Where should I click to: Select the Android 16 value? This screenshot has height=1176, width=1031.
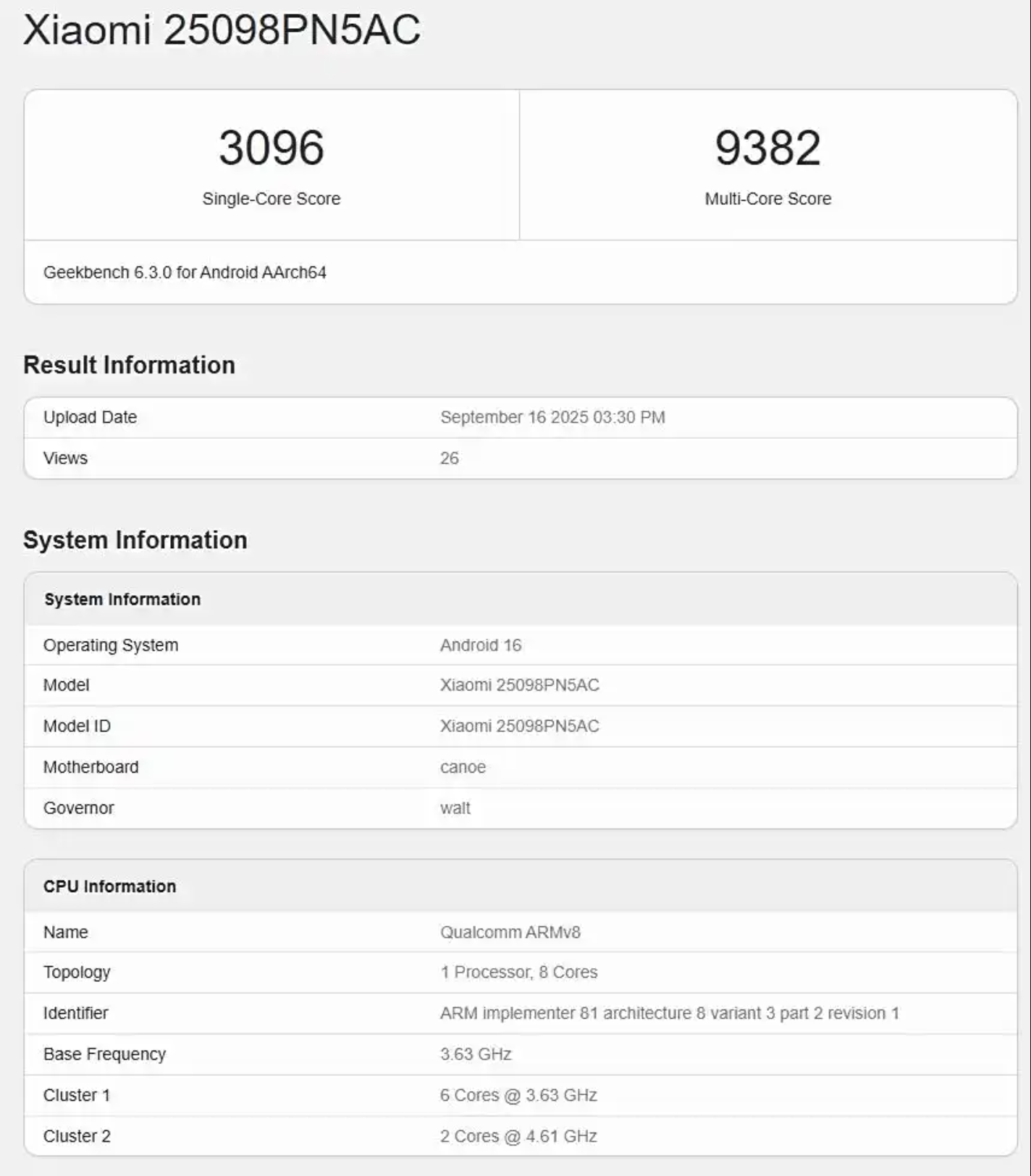(x=481, y=645)
